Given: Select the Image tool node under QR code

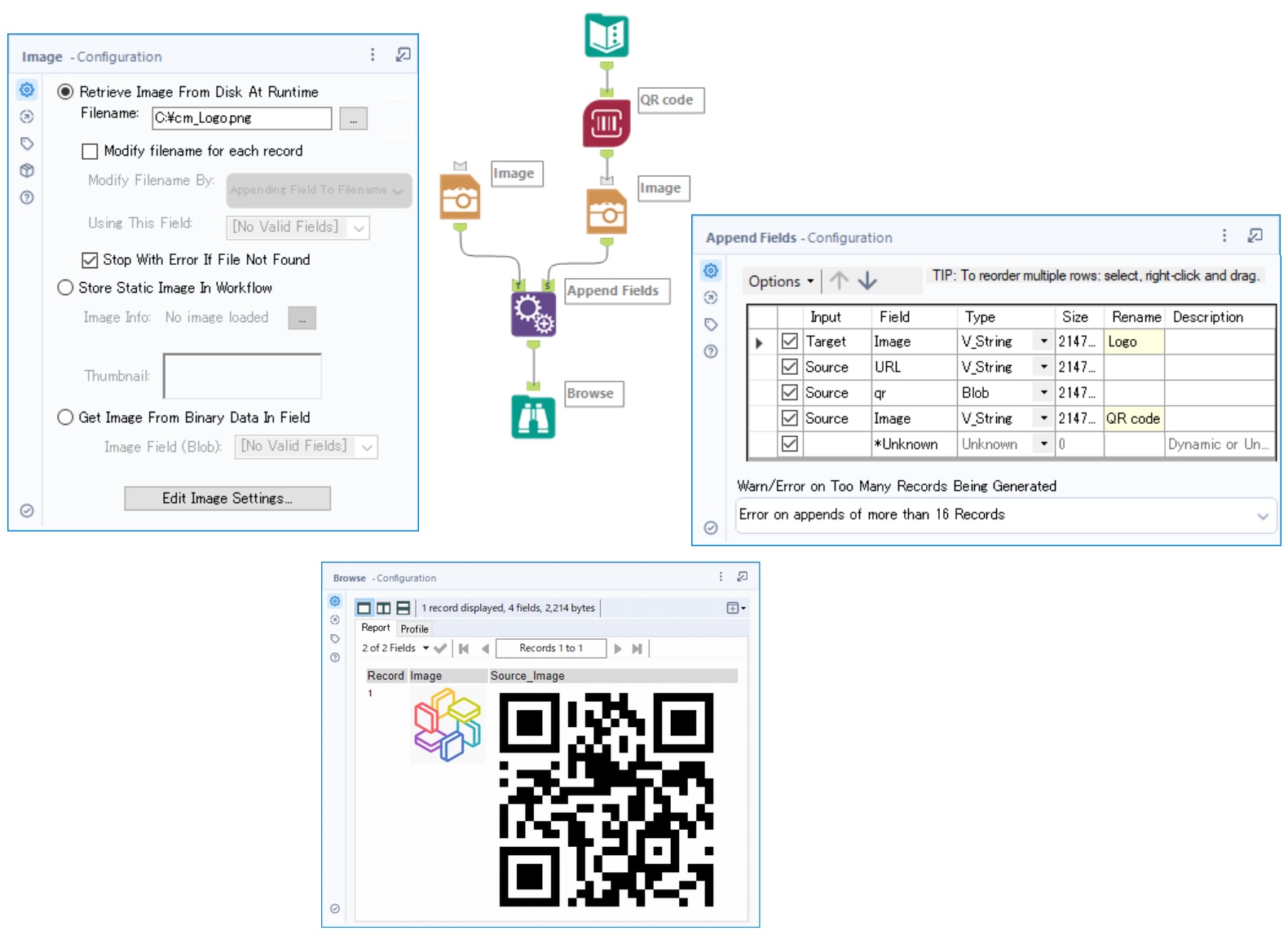Looking at the screenshot, I should click(x=607, y=211).
